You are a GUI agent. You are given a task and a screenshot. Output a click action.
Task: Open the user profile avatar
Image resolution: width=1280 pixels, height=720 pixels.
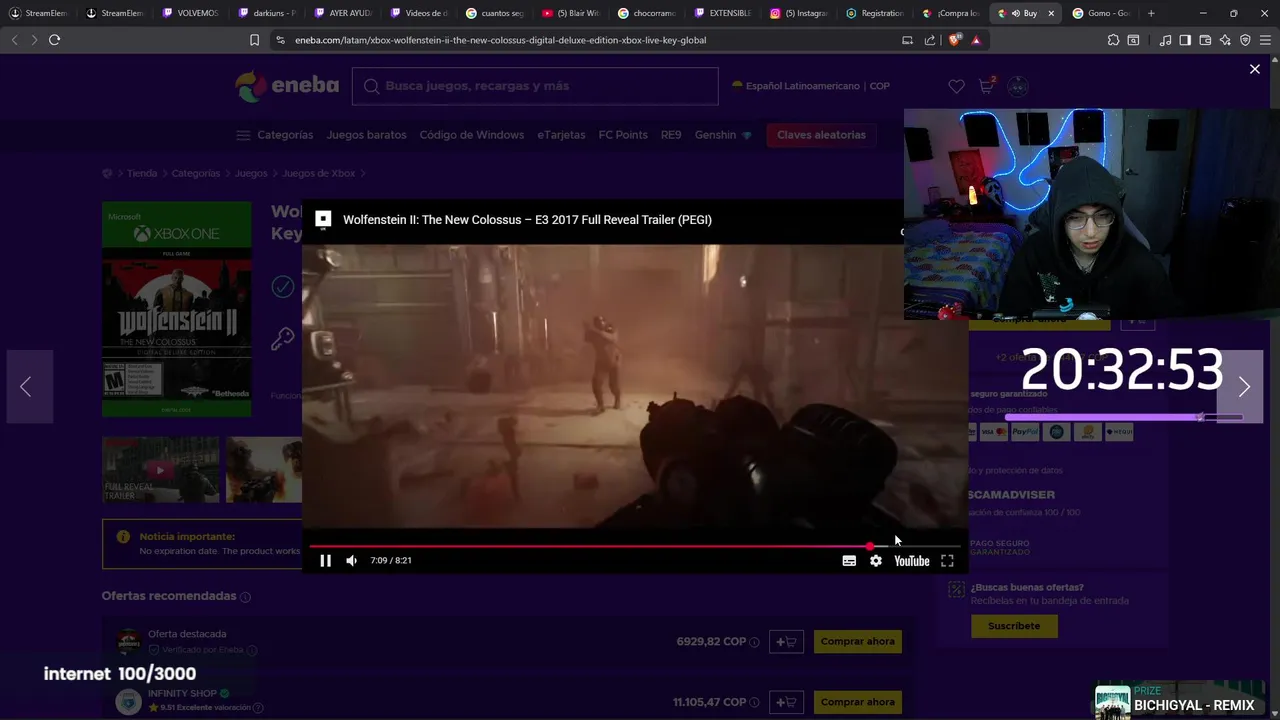point(1018,86)
